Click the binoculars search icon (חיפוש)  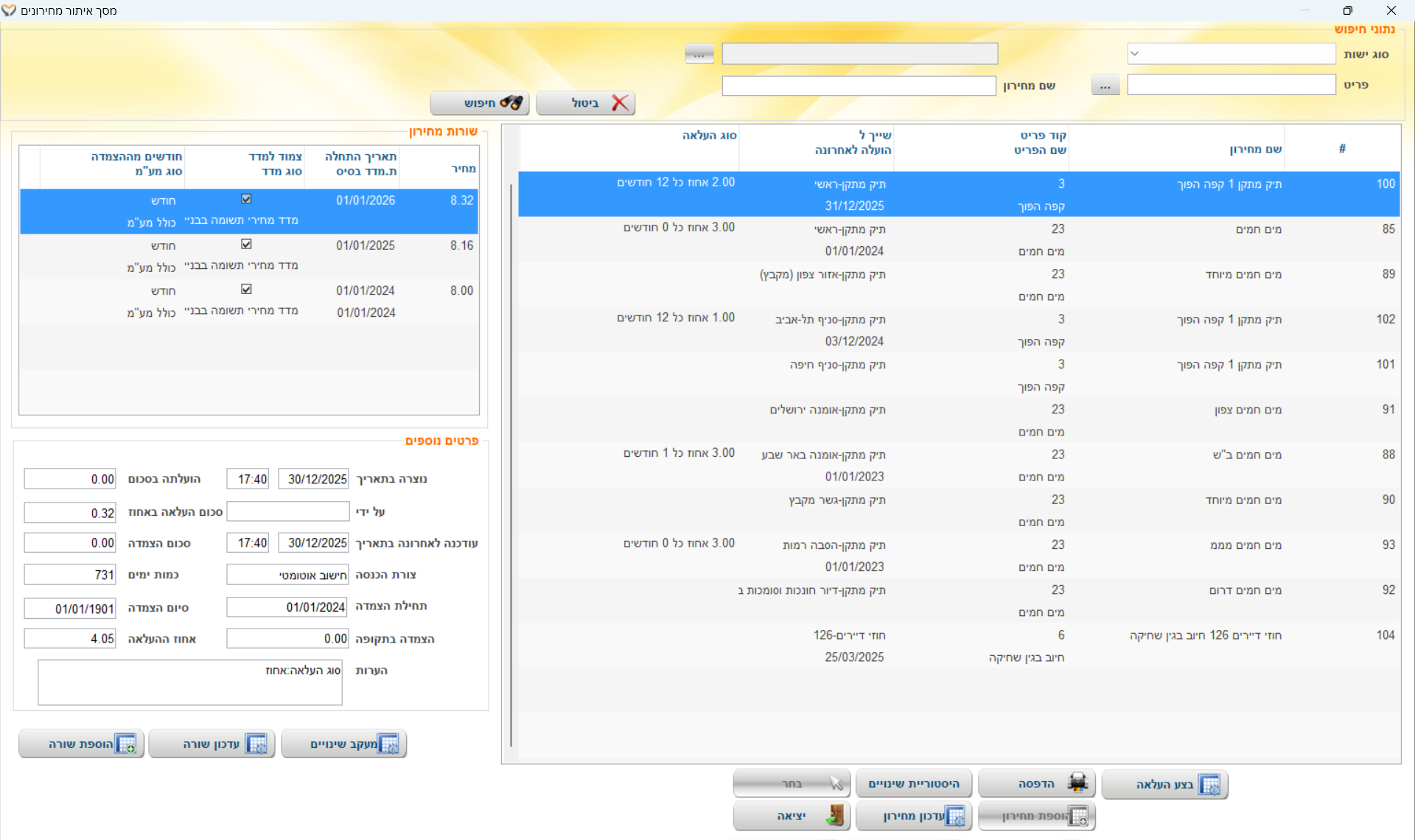pos(511,103)
